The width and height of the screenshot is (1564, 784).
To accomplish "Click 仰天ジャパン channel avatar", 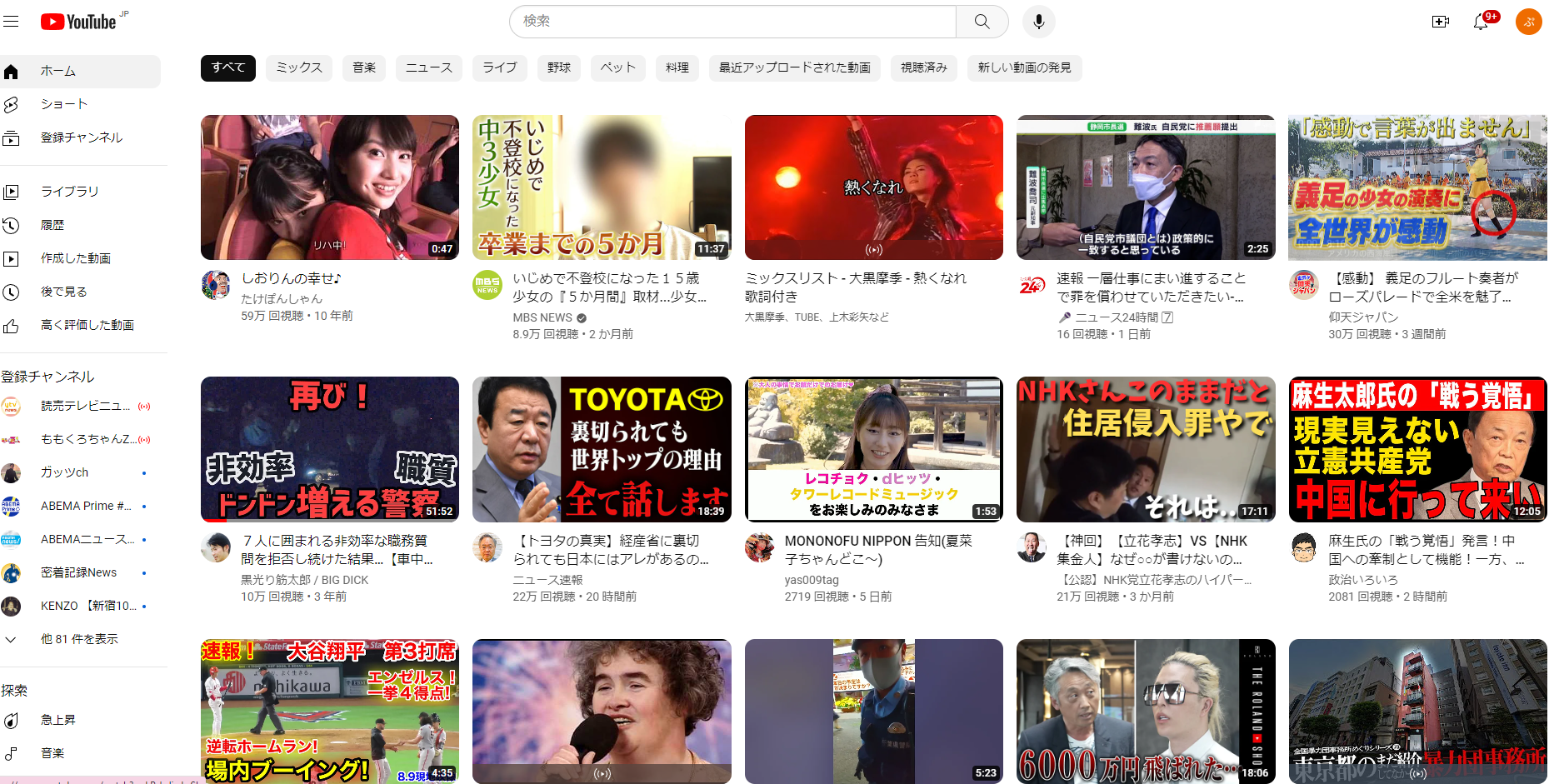I will click(x=1303, y=285).
